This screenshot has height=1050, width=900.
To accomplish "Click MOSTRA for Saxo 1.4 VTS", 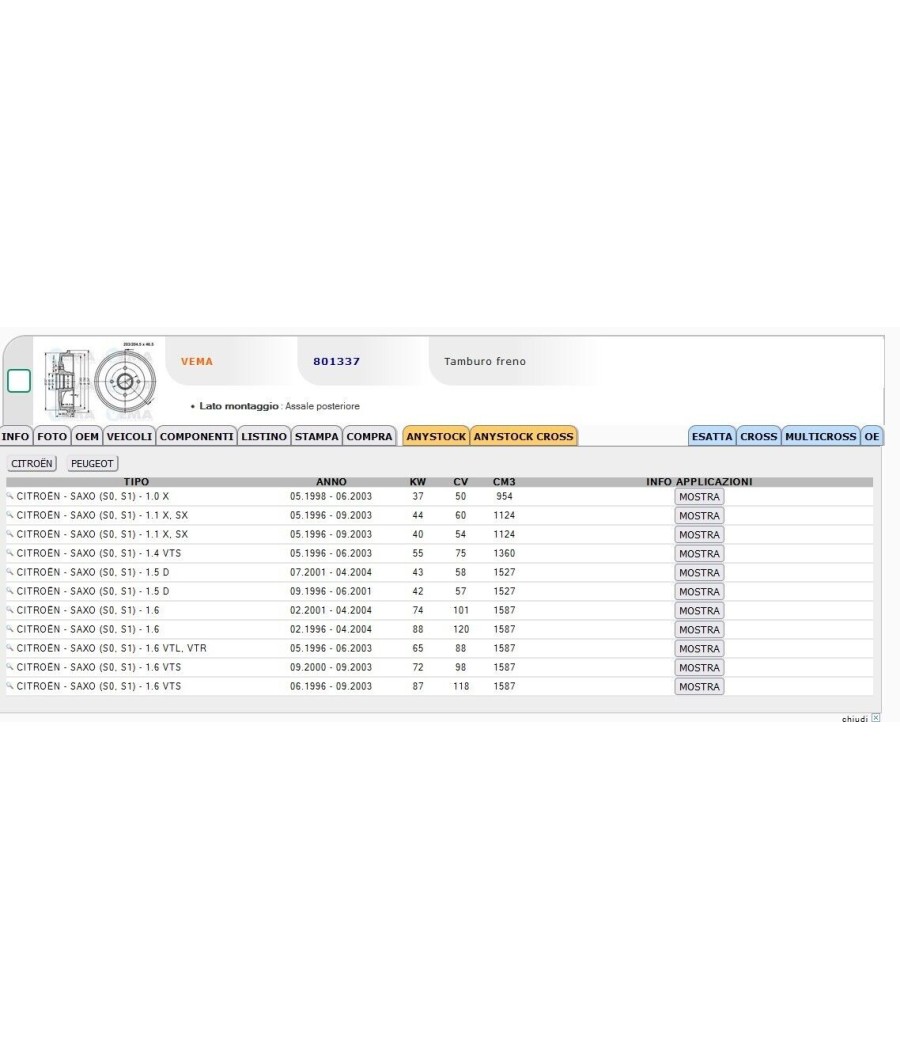I will point(699,554).
